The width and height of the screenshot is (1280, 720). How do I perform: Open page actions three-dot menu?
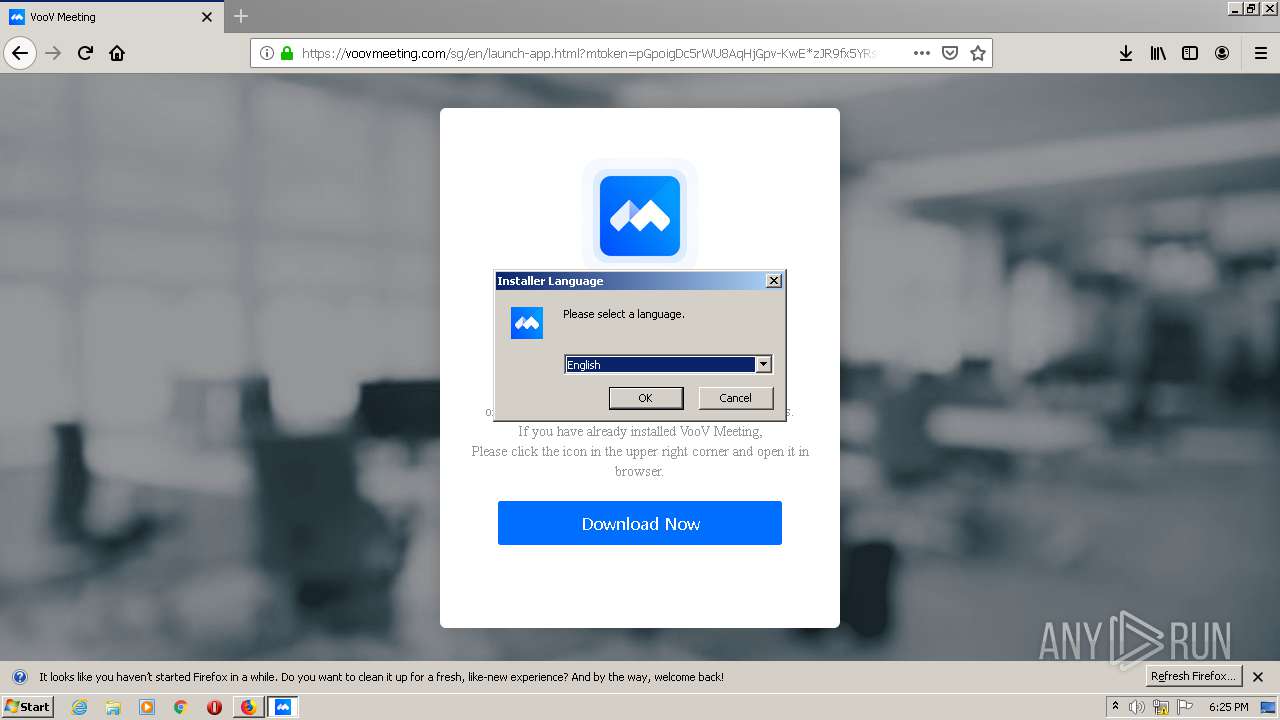pyautogui.click(x=922, y=53)
